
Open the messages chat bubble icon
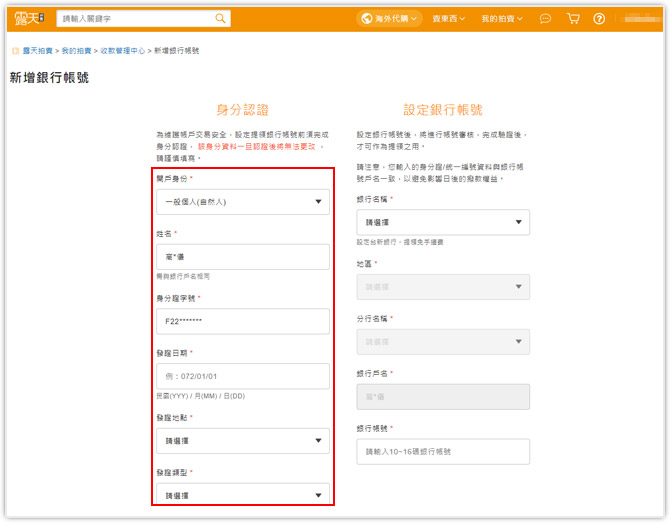545,19
